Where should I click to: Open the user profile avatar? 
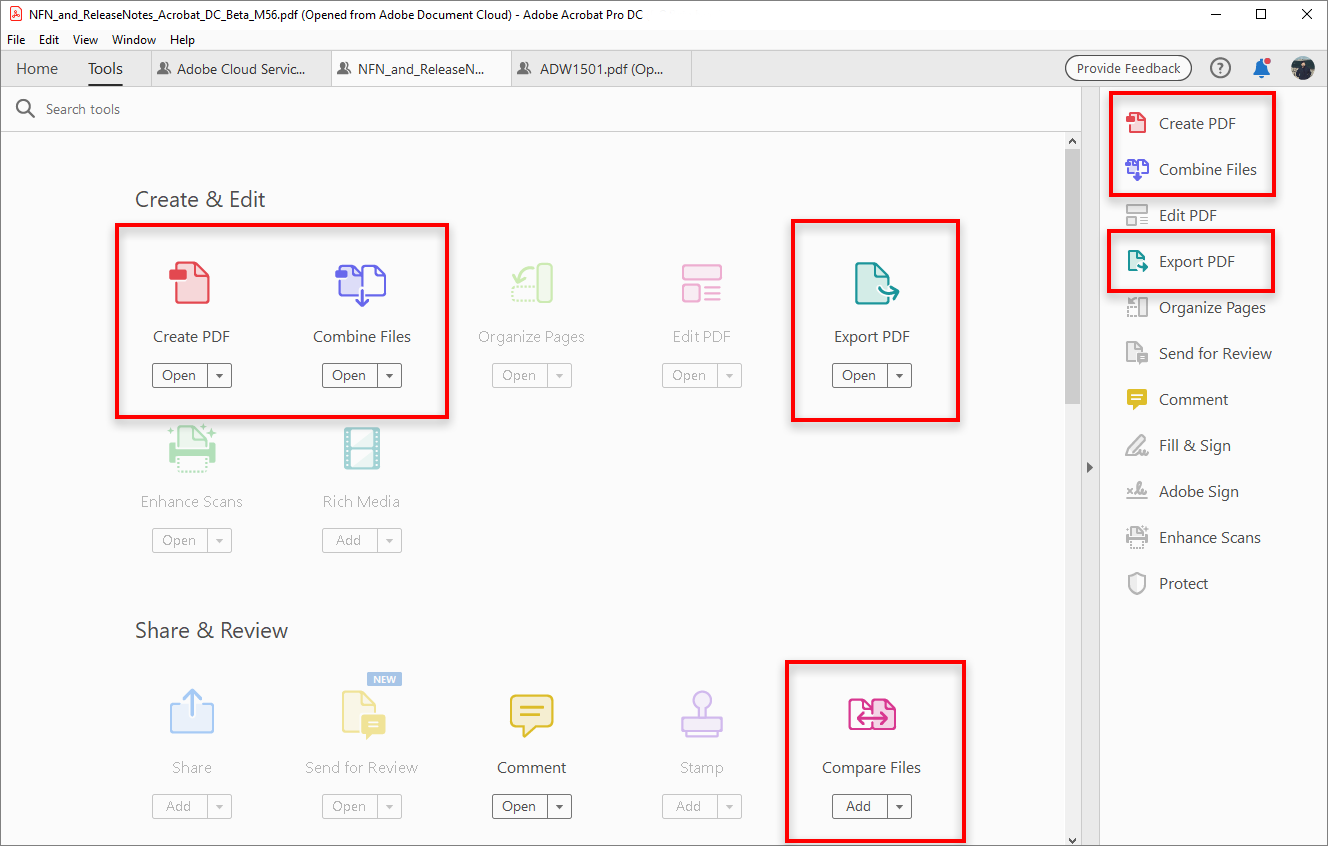coord(1303,68)
